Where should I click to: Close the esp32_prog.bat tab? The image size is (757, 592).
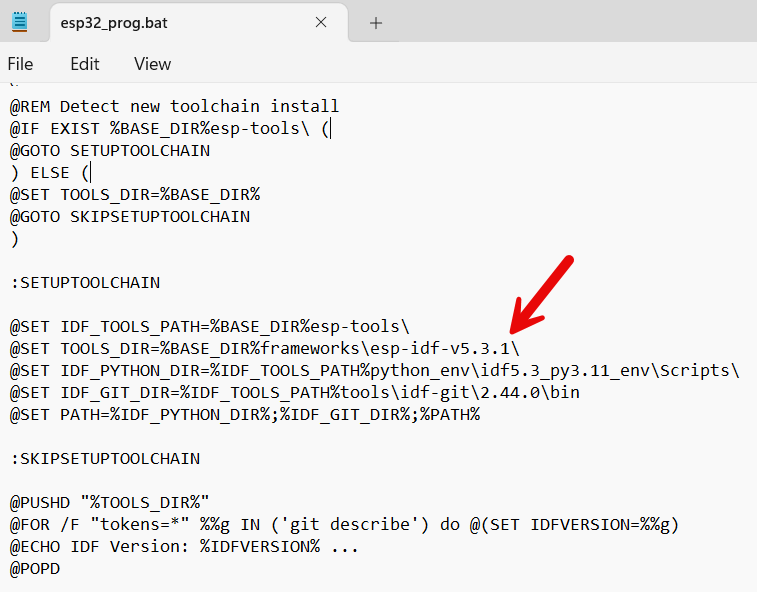coord(321,22)
